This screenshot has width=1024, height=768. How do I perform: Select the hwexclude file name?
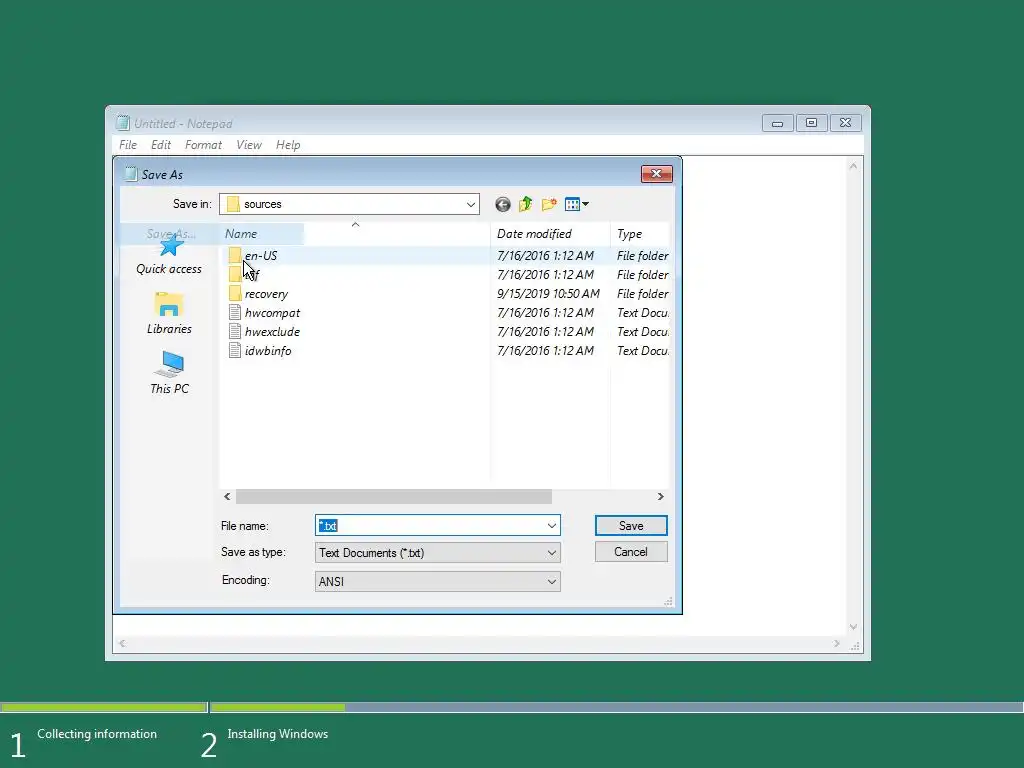272,332
